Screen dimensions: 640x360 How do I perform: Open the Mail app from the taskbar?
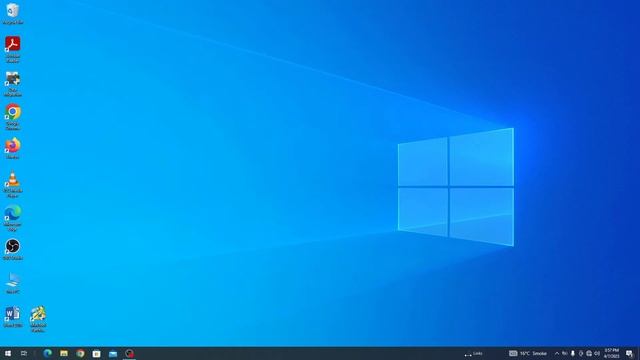tap(113, 353)
